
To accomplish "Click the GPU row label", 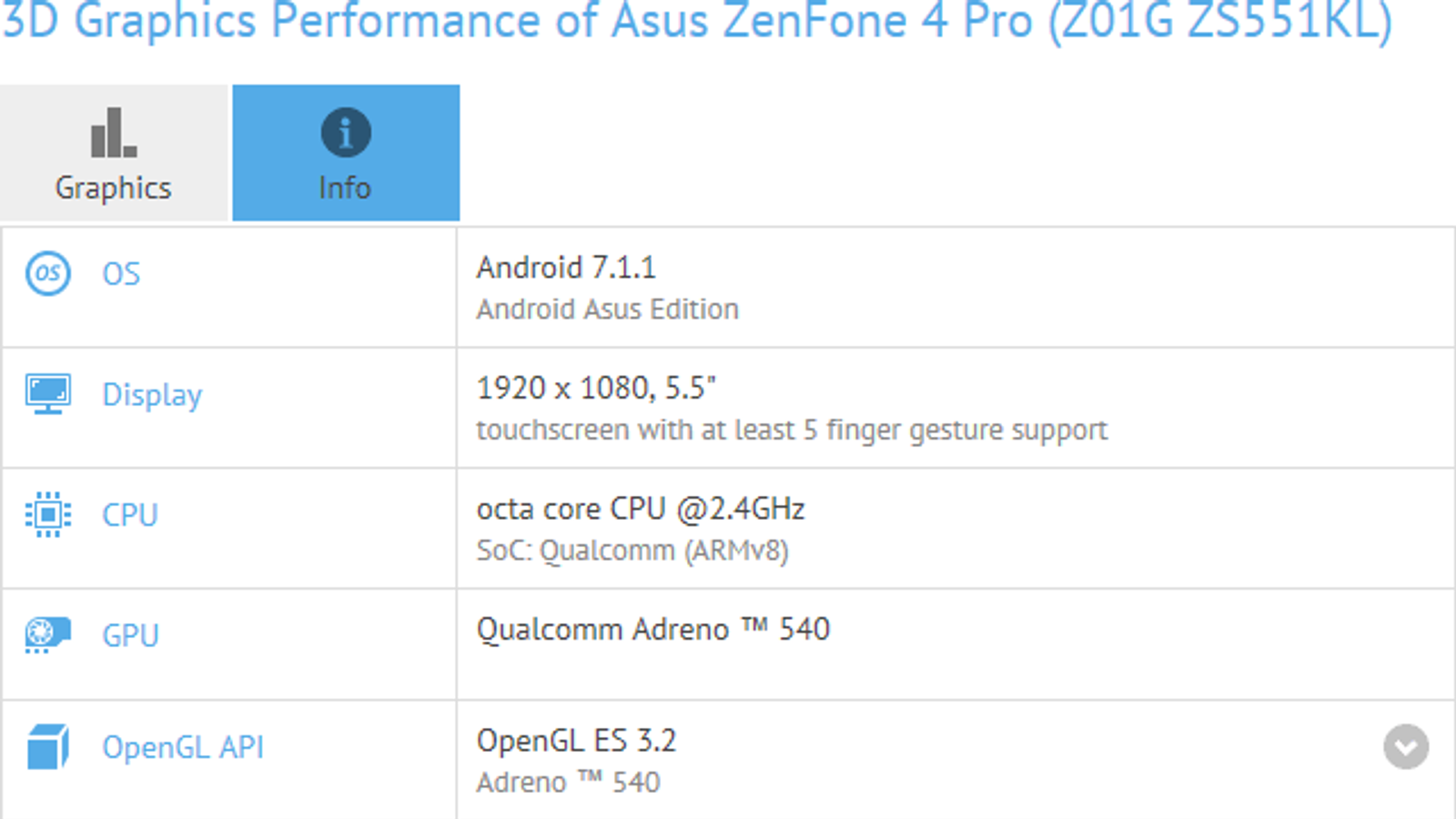I will 130,635.
